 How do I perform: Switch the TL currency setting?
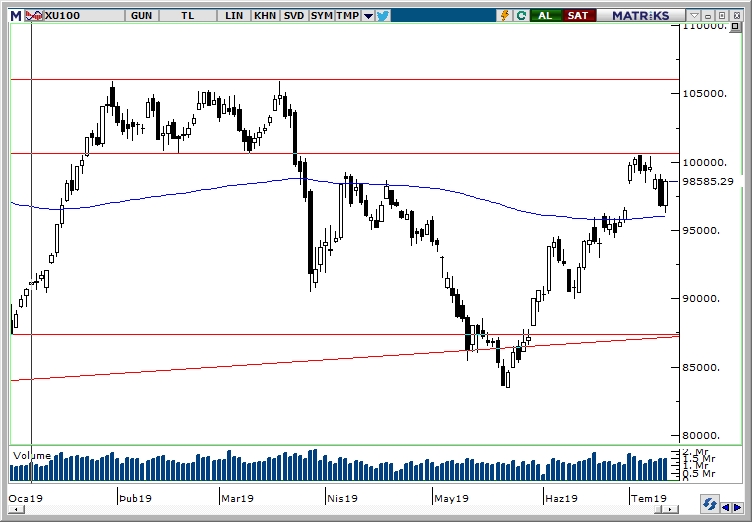pyautogui.click(x=188, y=16)
